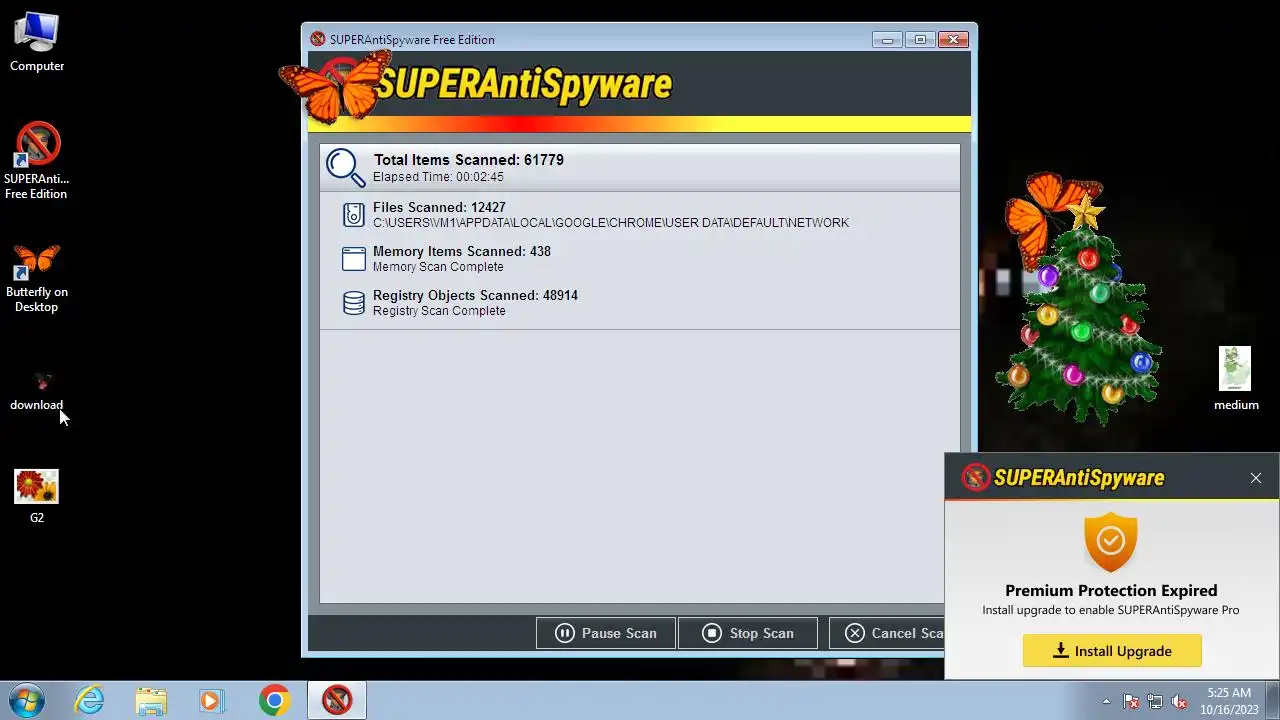This screenshot has height=720, width=1280.
Task: Click the scanned file path under Files Scanned
Action: coord(611,223)
